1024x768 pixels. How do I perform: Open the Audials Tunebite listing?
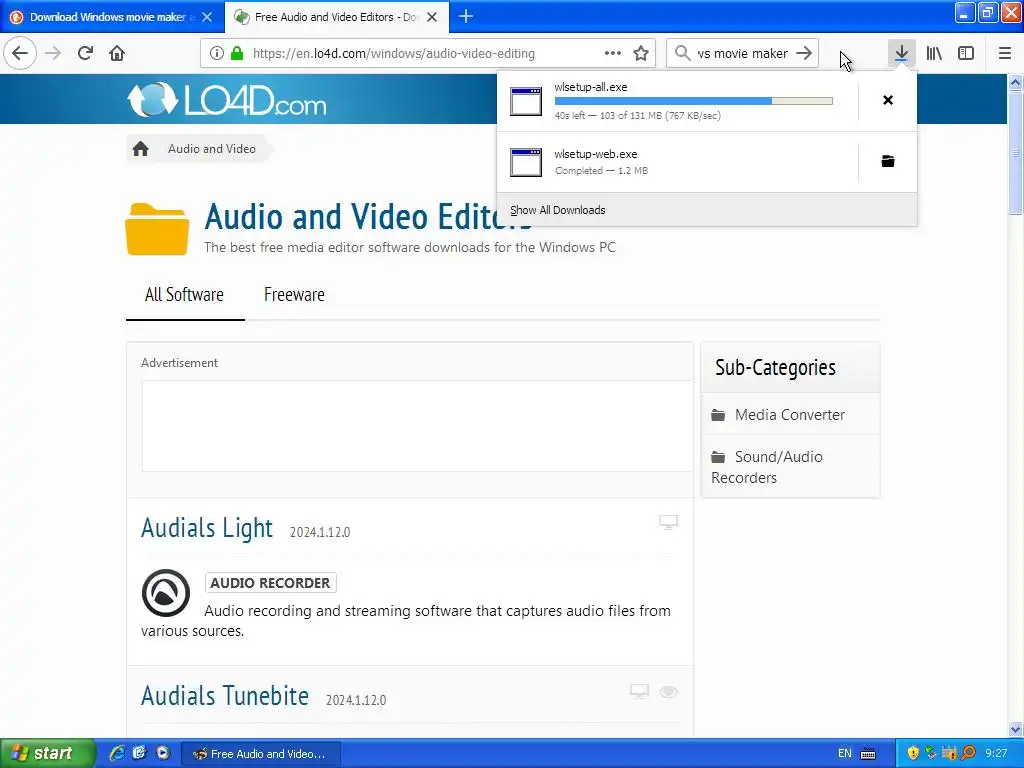(225, 696)
